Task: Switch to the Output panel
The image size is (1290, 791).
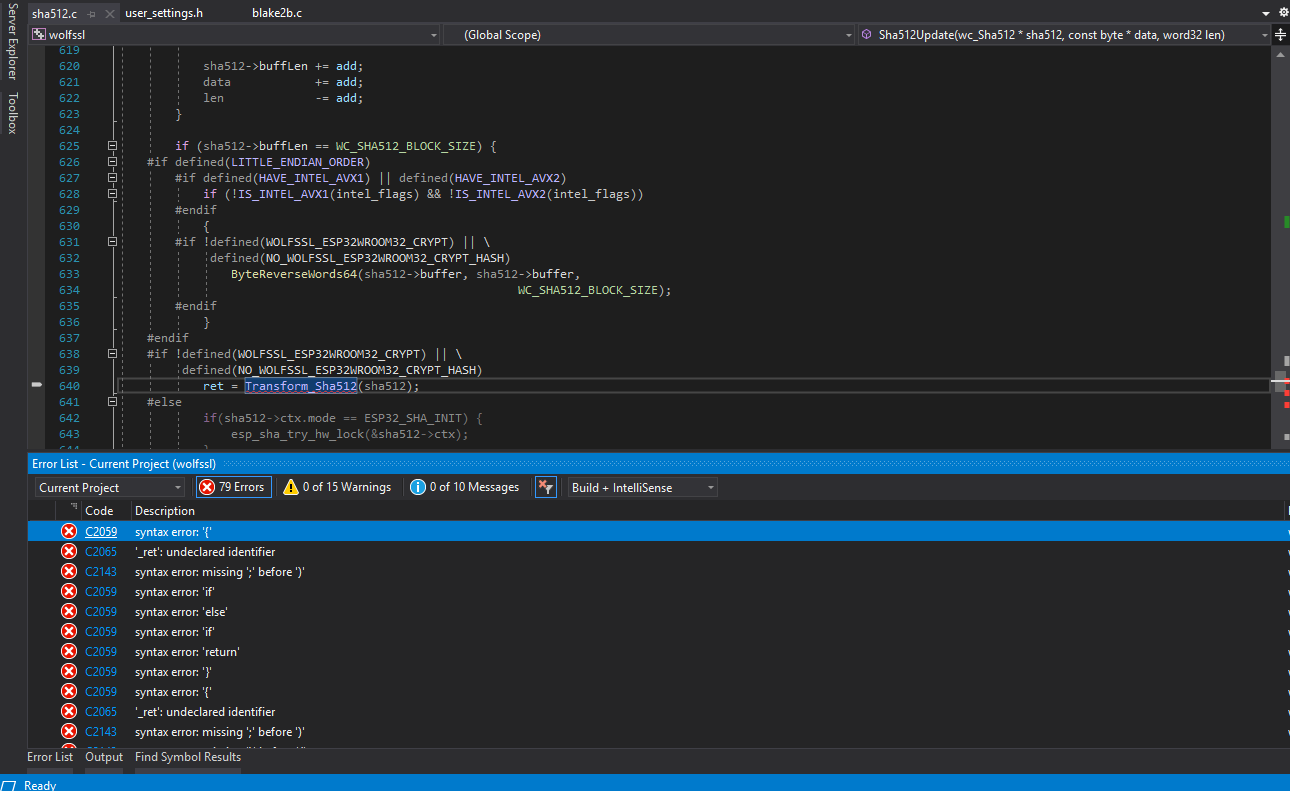Action: 103,757
